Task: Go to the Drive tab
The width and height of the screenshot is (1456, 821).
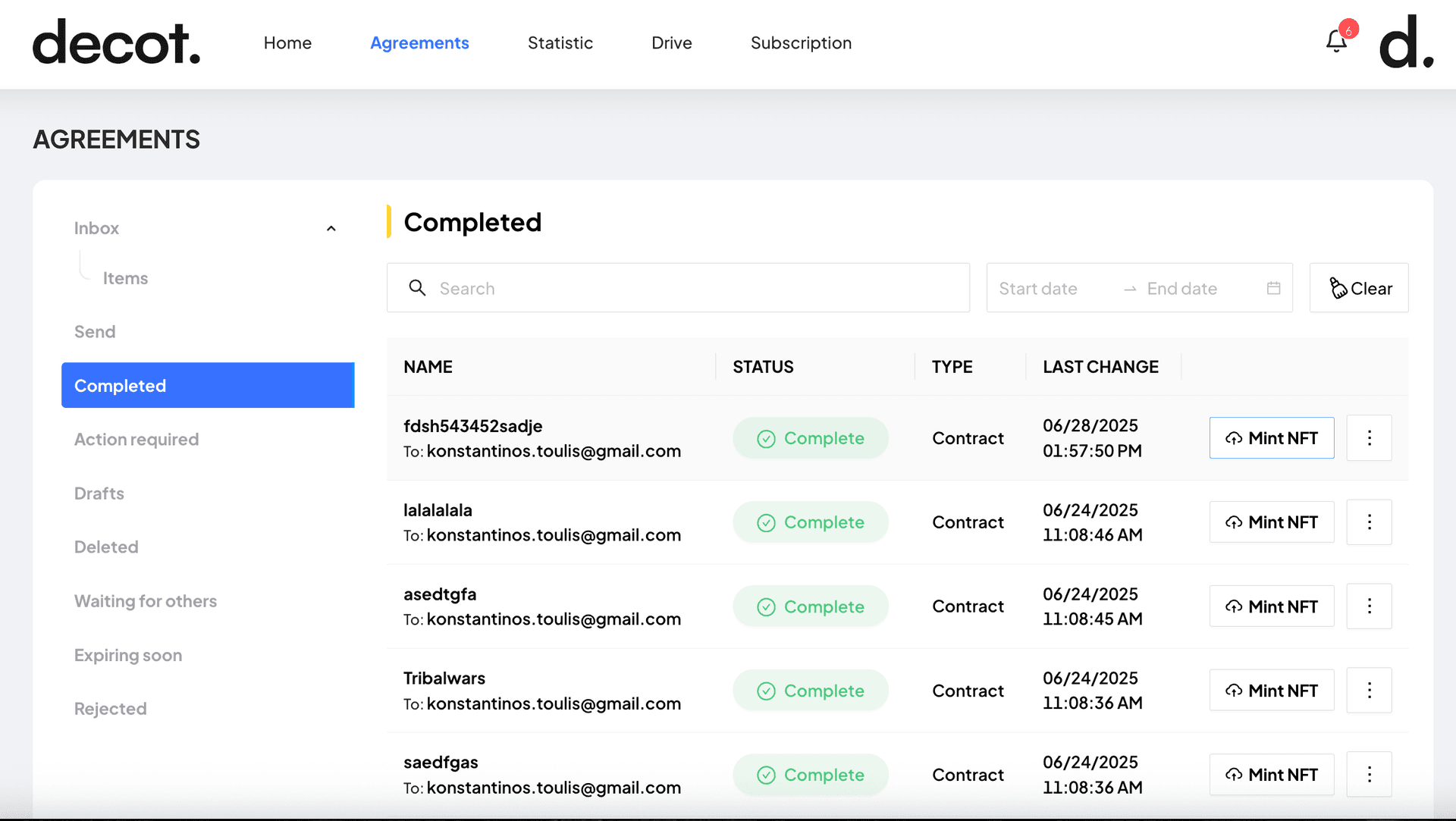Action: (672, 43)
